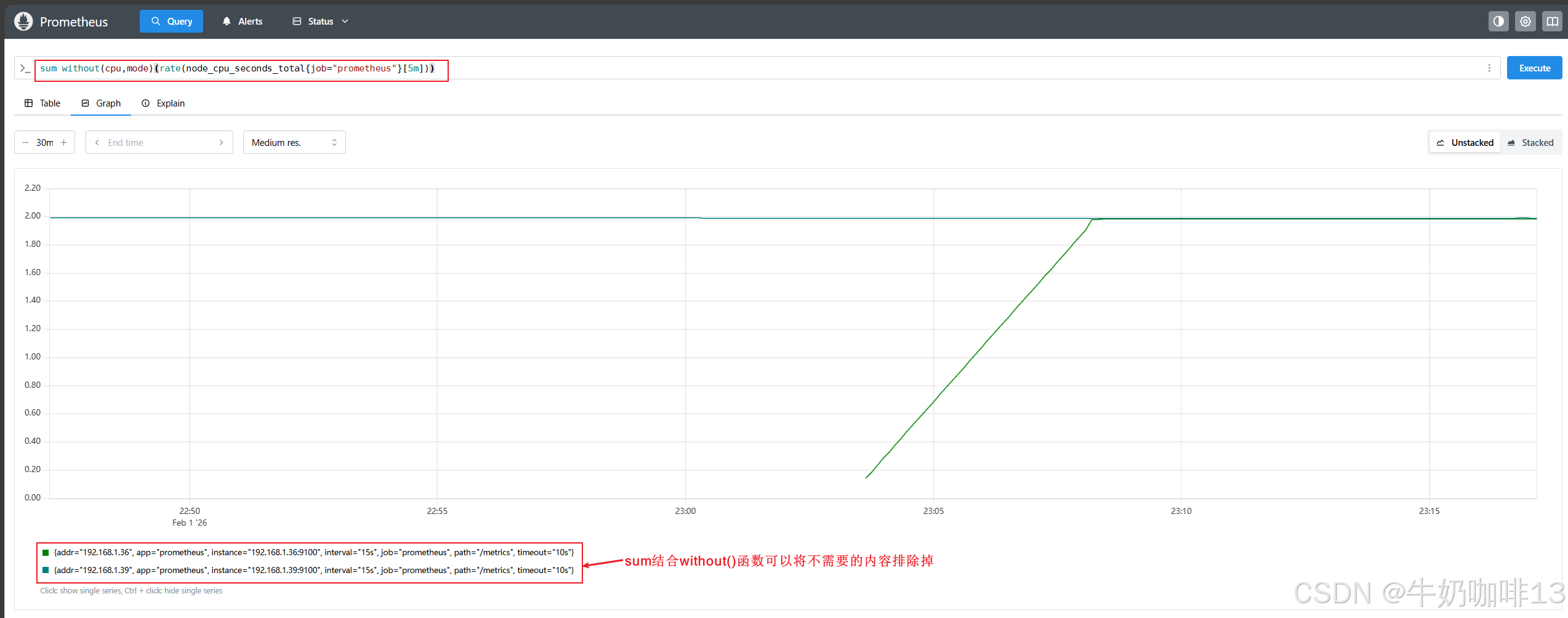Click the teal swatch for 192.168.1.39 series
This screenshot has height=618, width=1568.
point(46,571)
